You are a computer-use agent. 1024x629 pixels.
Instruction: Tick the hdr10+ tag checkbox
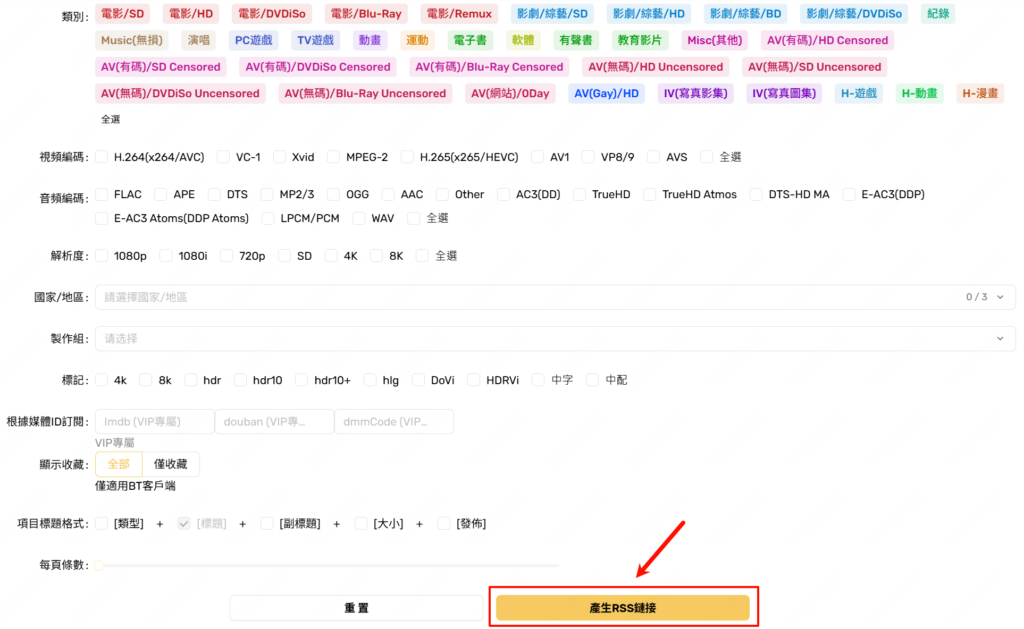[302, 380]
